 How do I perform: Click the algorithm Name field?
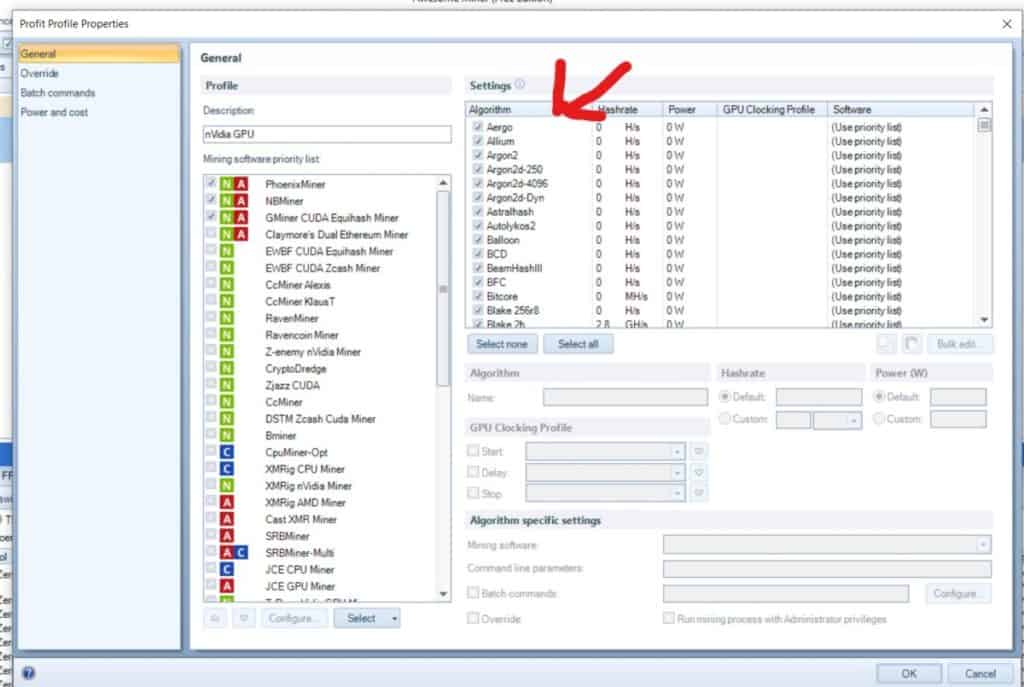point(625,396)
